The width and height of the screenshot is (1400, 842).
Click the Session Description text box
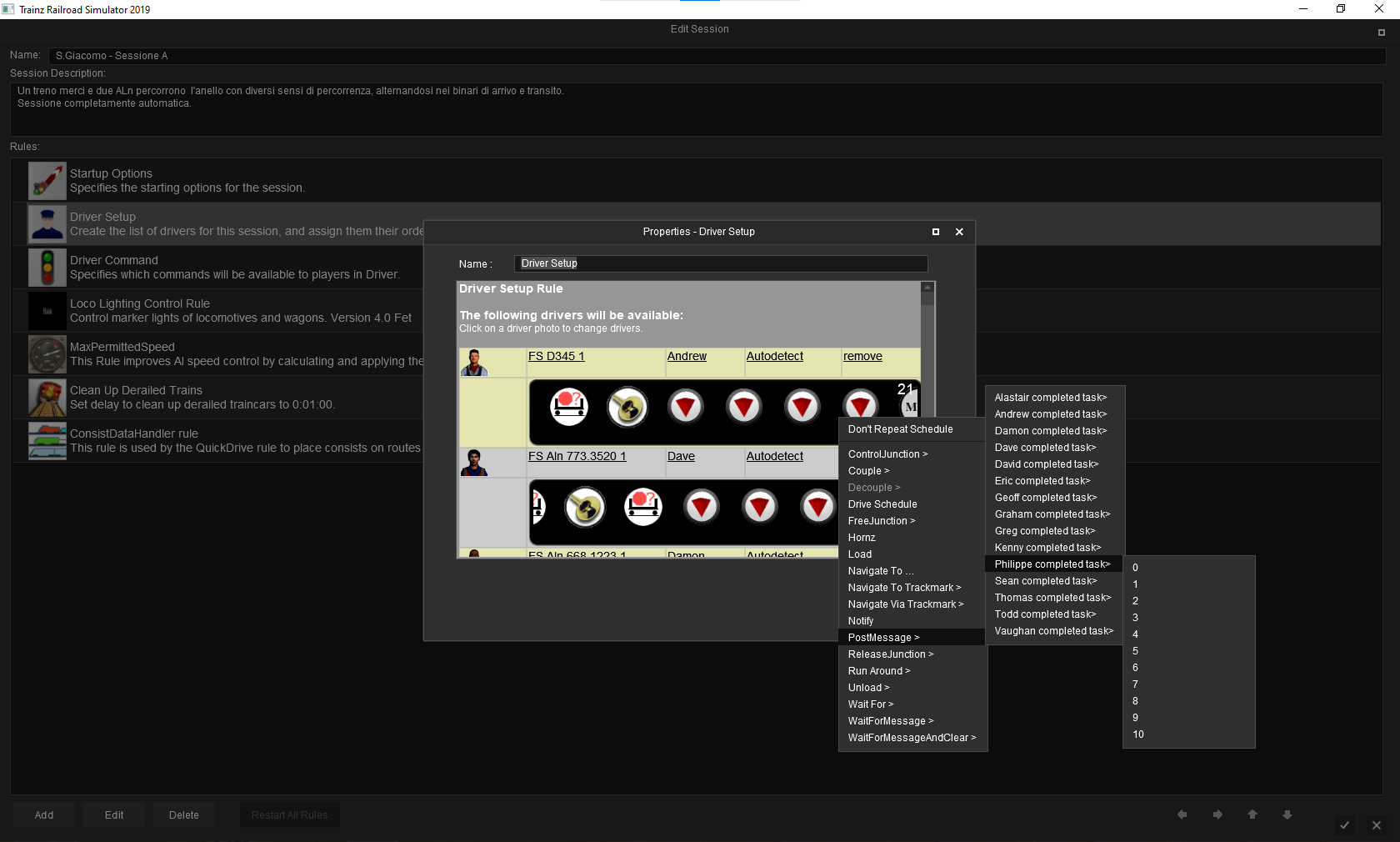(697, 109)
